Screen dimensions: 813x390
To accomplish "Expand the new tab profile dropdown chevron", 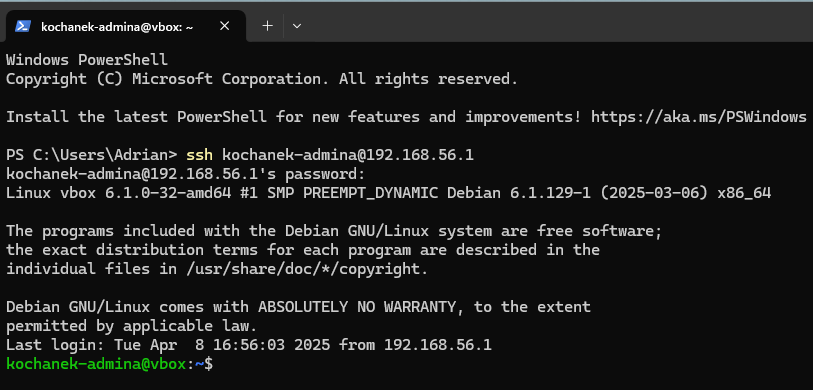I will [x=297, y=26].
